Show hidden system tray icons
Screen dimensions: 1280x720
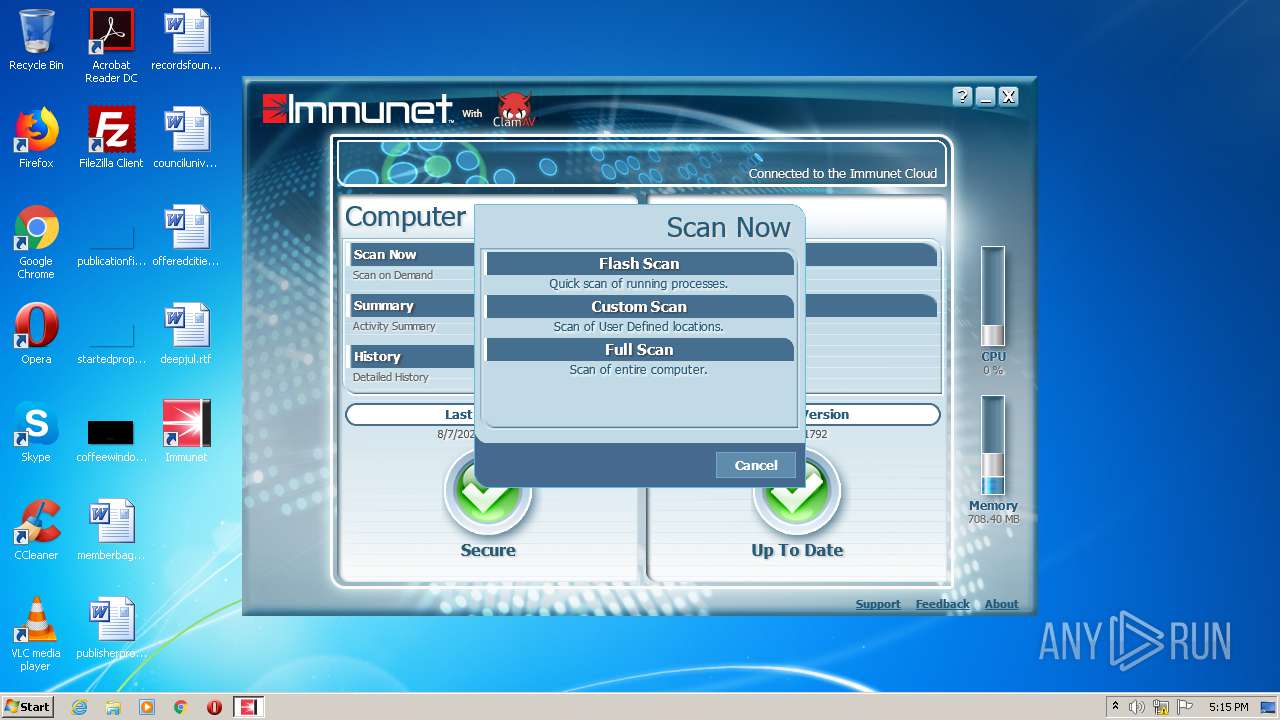pos(1115,706)
